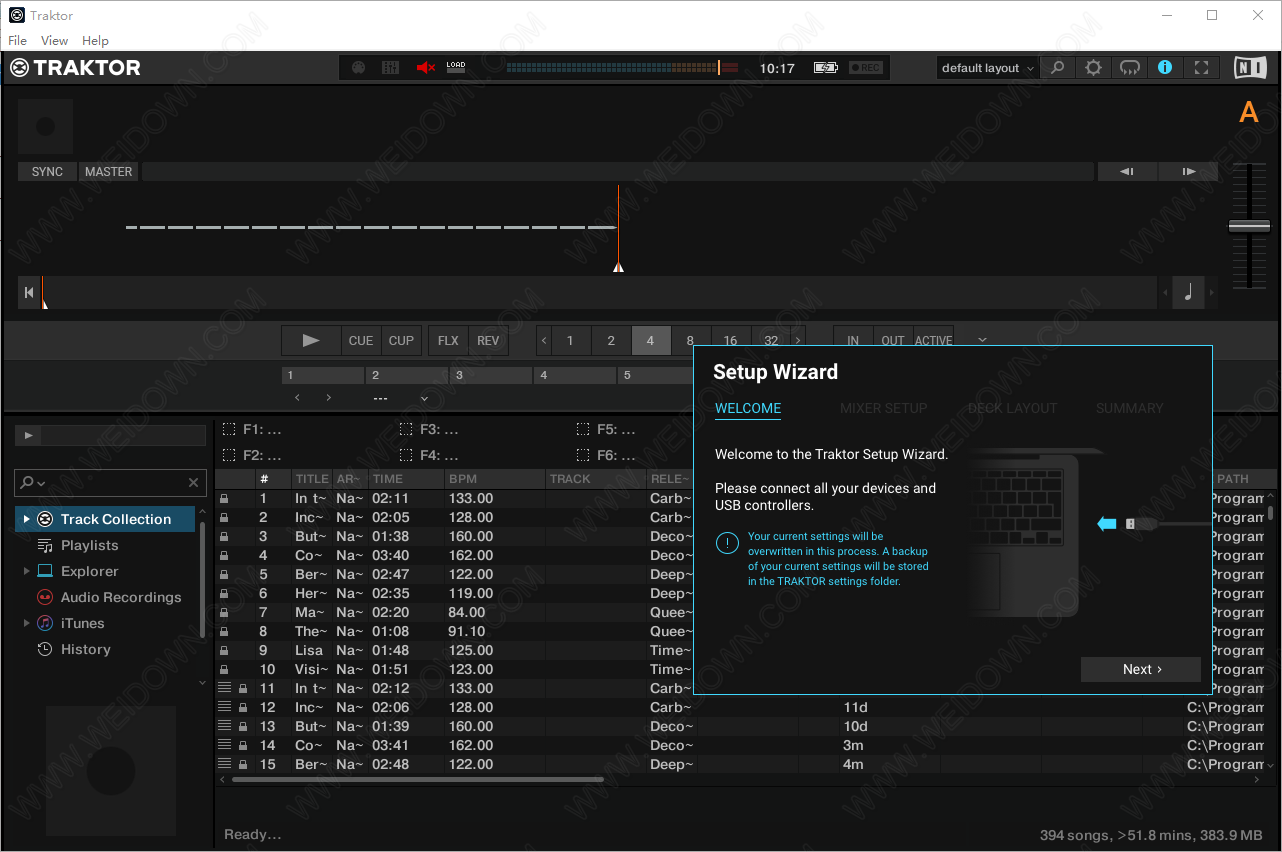This screenshot has width=1282, height=852.
Task: Click the quarter note metronome icon
Action: tap(1188, 293)
